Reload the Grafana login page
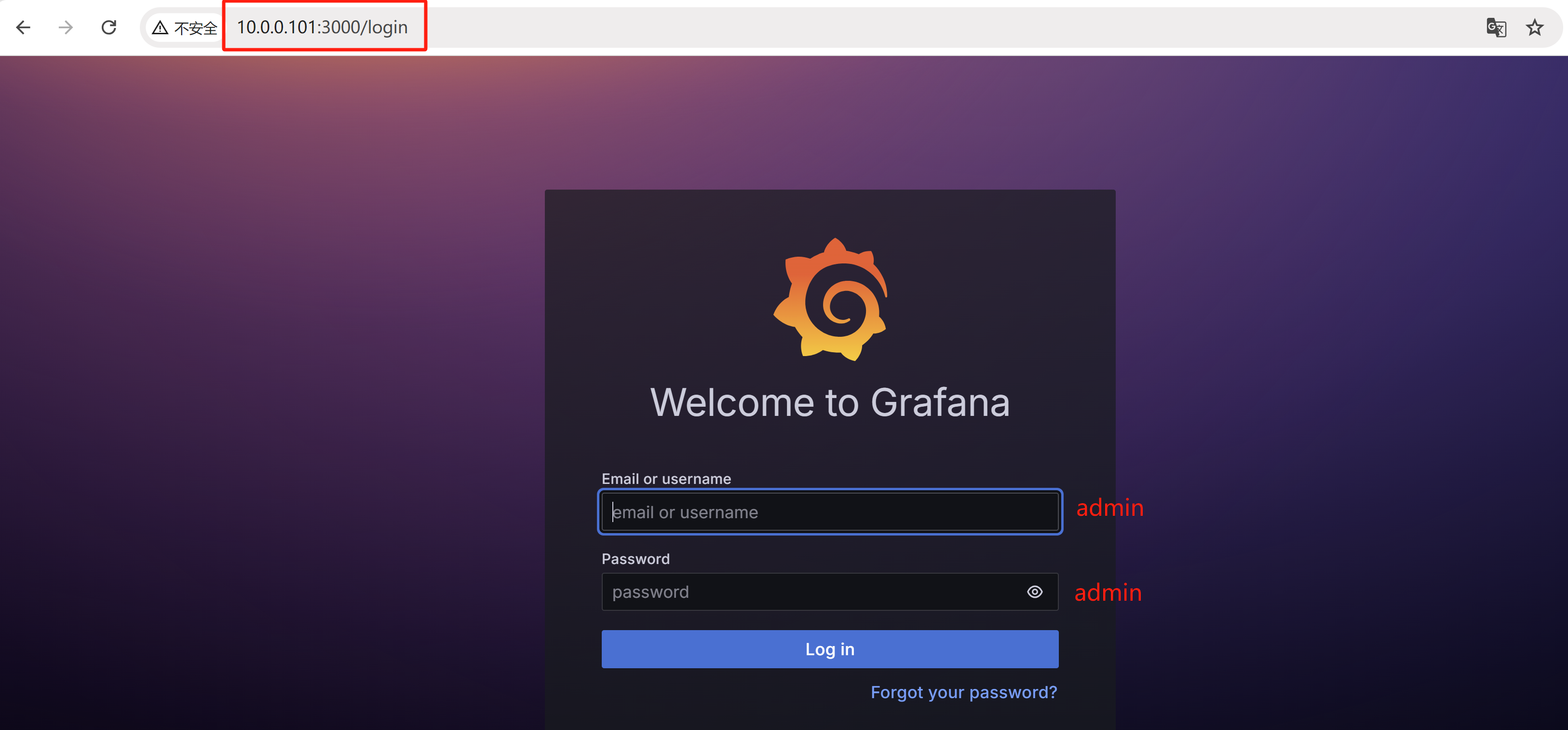The height and width of the screenshot is (730, 1568). [109, 28]
